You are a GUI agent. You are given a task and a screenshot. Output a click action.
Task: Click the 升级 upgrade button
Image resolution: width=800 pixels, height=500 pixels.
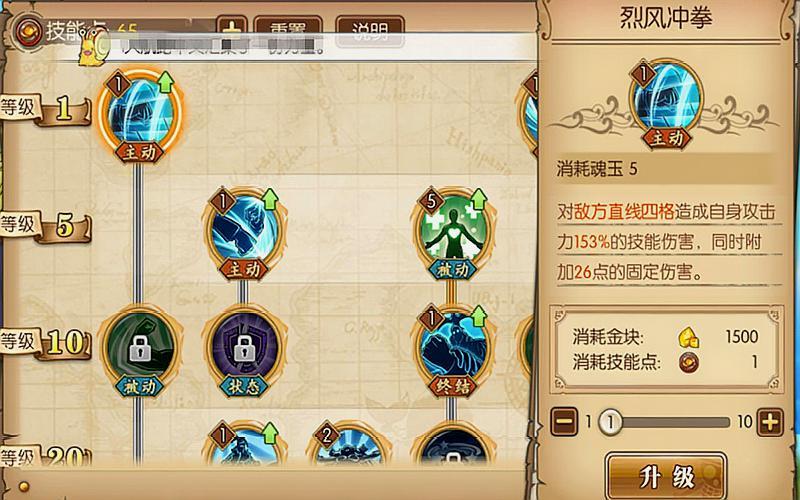tap(666, 477)
